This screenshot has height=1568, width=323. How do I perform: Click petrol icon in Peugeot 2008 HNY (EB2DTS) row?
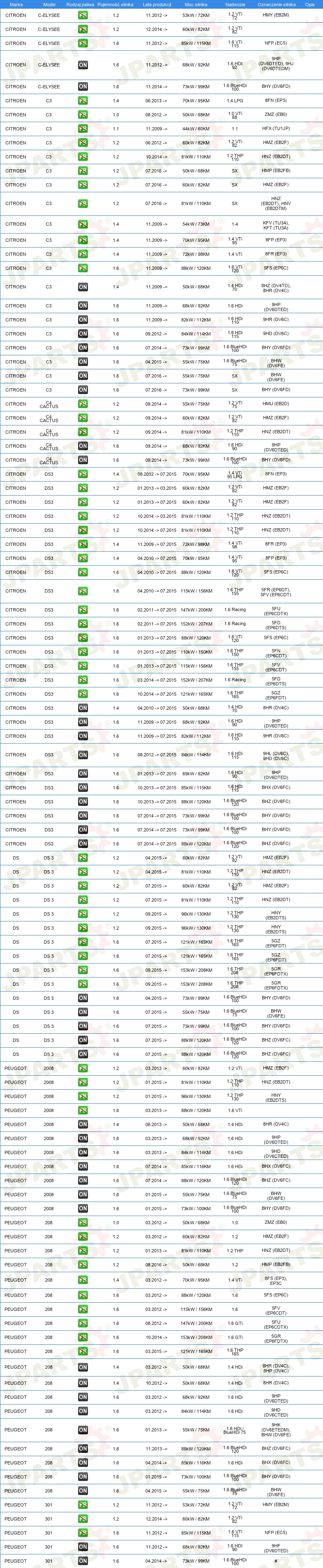[x=83, y=1096]
